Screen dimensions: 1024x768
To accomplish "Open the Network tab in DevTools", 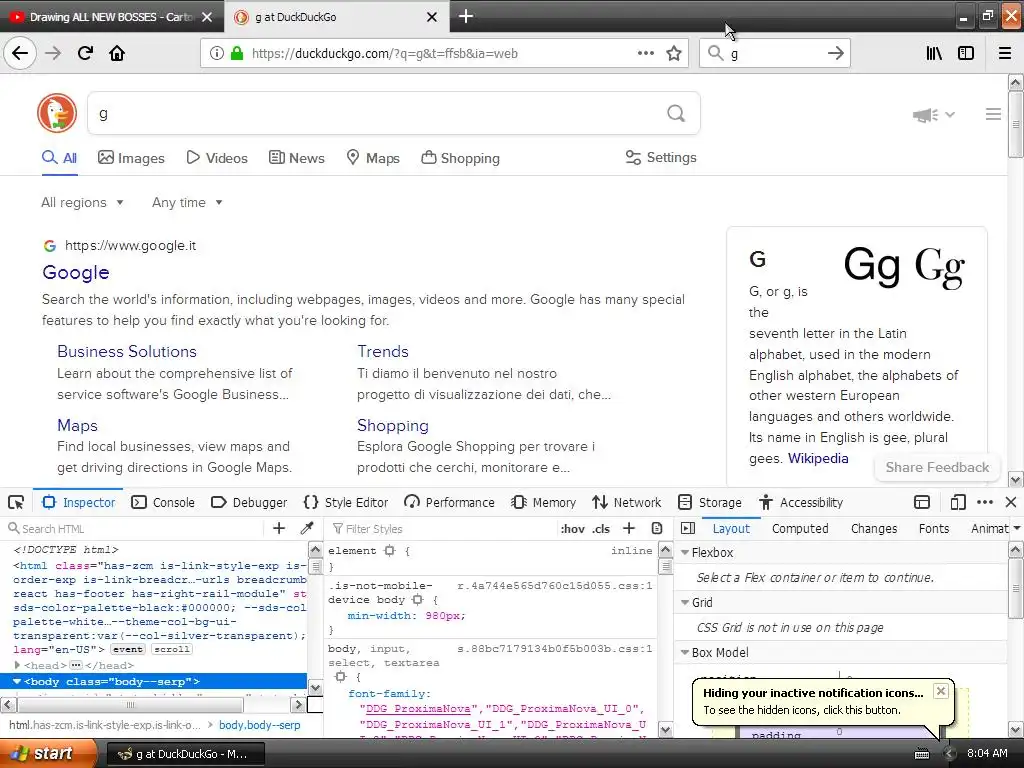I will (x=626, y=502).
